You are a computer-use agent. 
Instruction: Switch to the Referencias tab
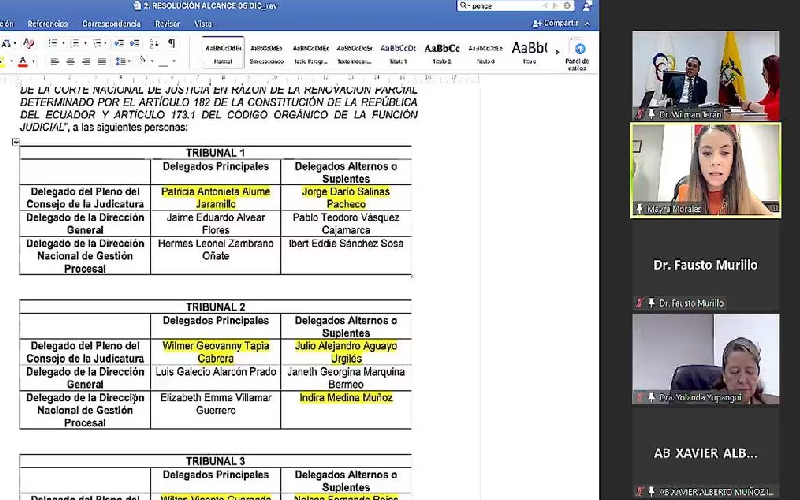(x=48, y=23)
